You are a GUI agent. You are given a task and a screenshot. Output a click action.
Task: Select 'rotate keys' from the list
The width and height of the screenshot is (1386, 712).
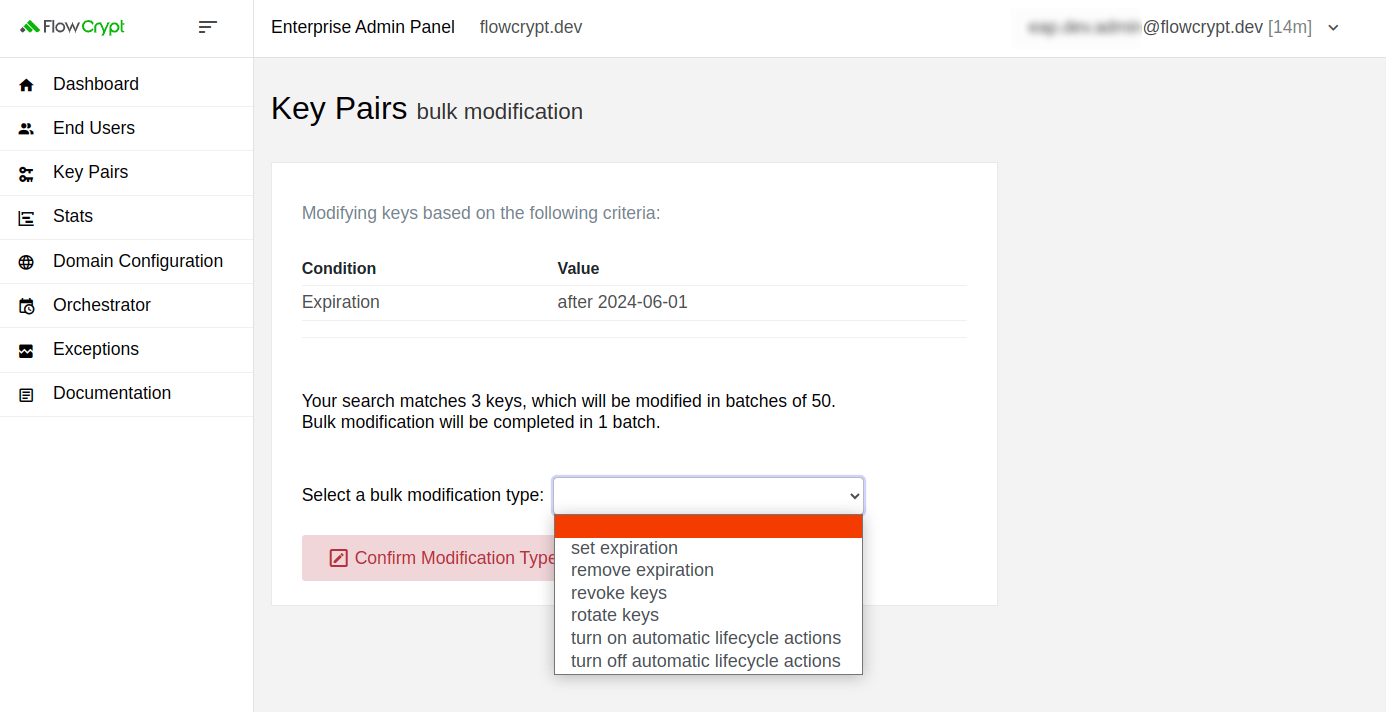tap(708, 615)
